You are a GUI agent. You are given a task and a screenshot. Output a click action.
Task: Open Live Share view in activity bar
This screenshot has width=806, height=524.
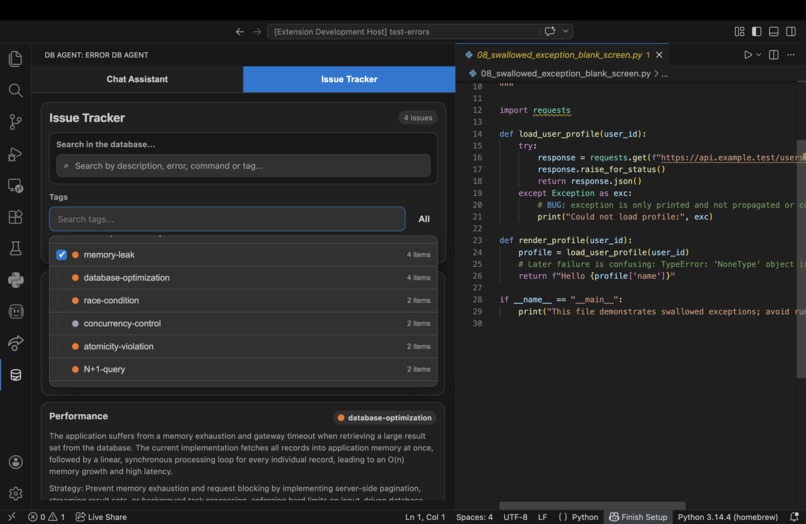coord(15,343)
